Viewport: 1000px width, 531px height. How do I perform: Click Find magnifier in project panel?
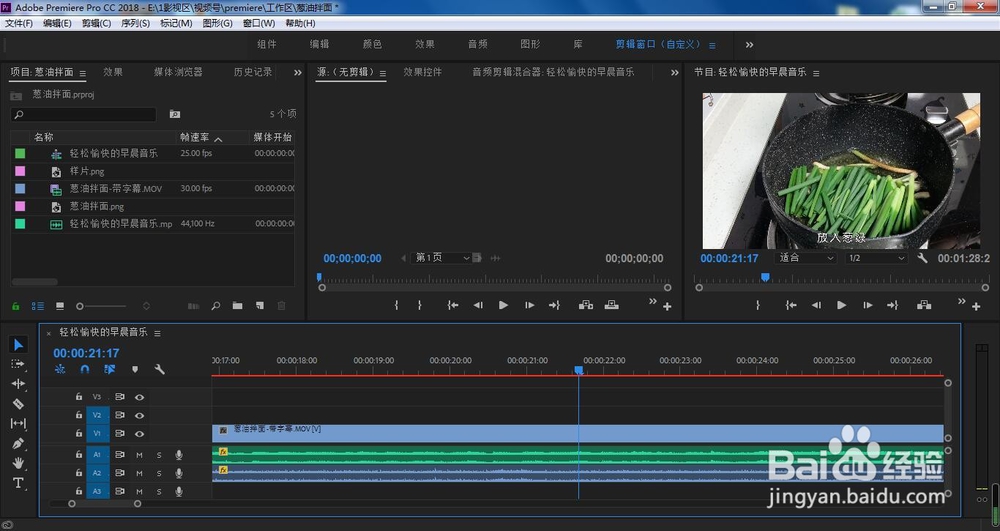point(216,306)
